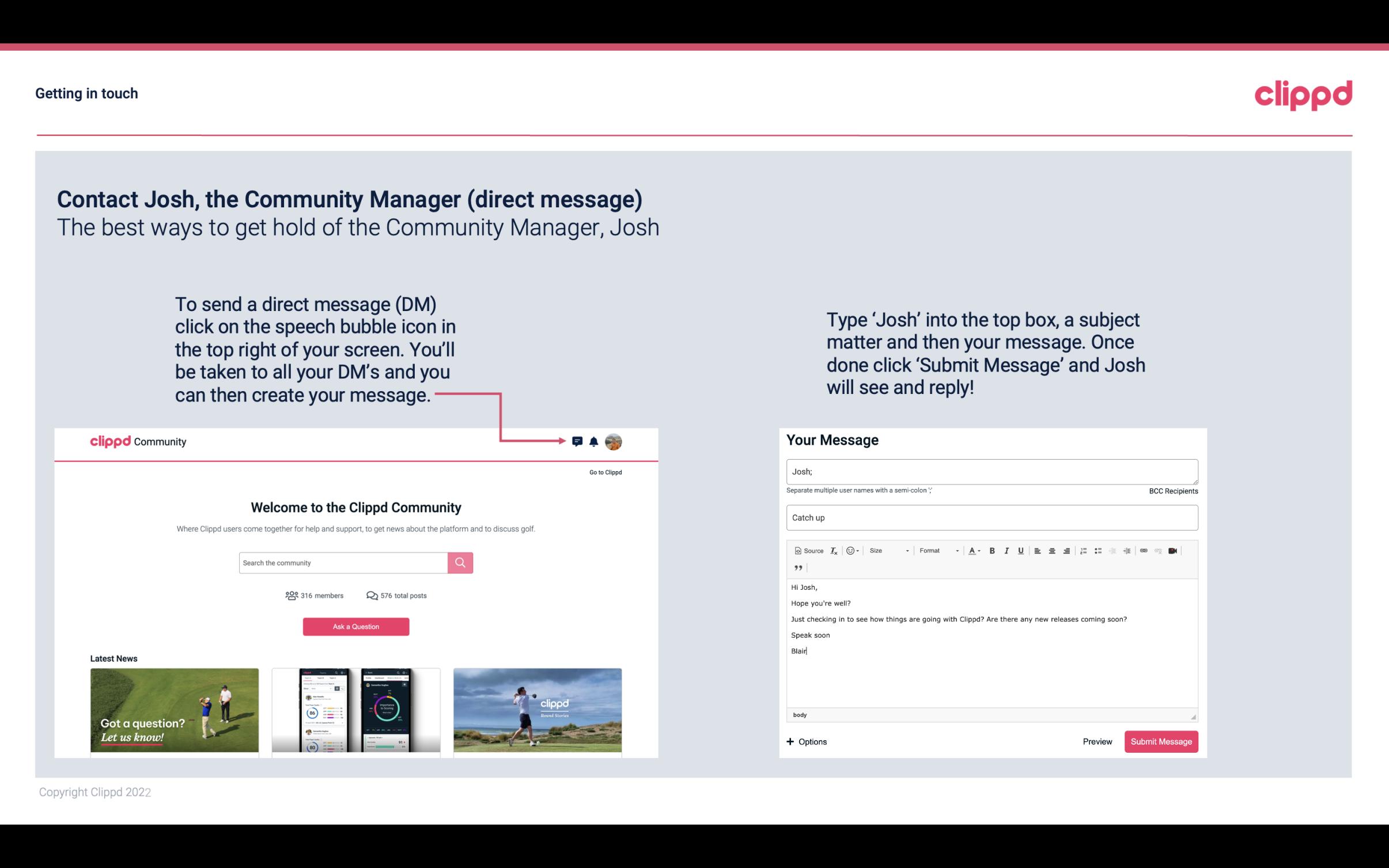Click the user profile avatar icon
The image size is (1389, 868).
[613, 441]
